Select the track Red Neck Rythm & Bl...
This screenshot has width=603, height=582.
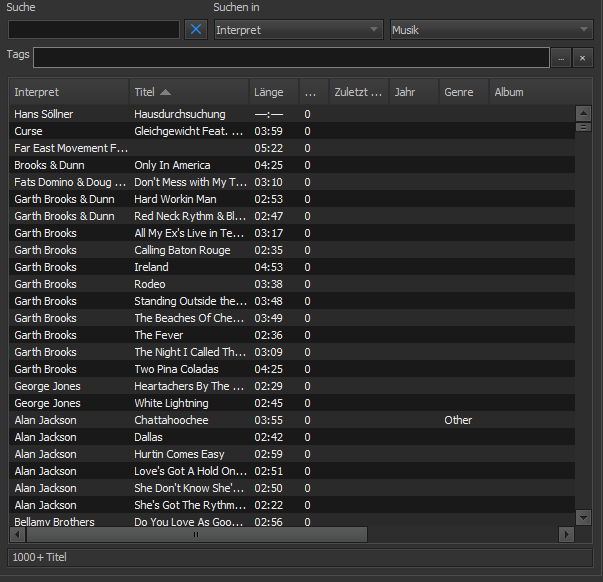(292, 216)
